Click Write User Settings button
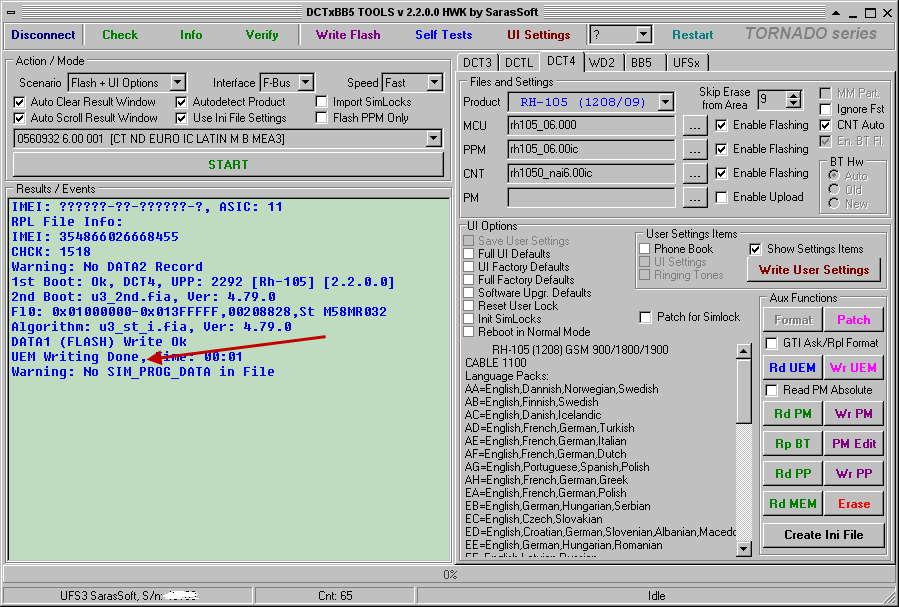 [x=814, y=270]
